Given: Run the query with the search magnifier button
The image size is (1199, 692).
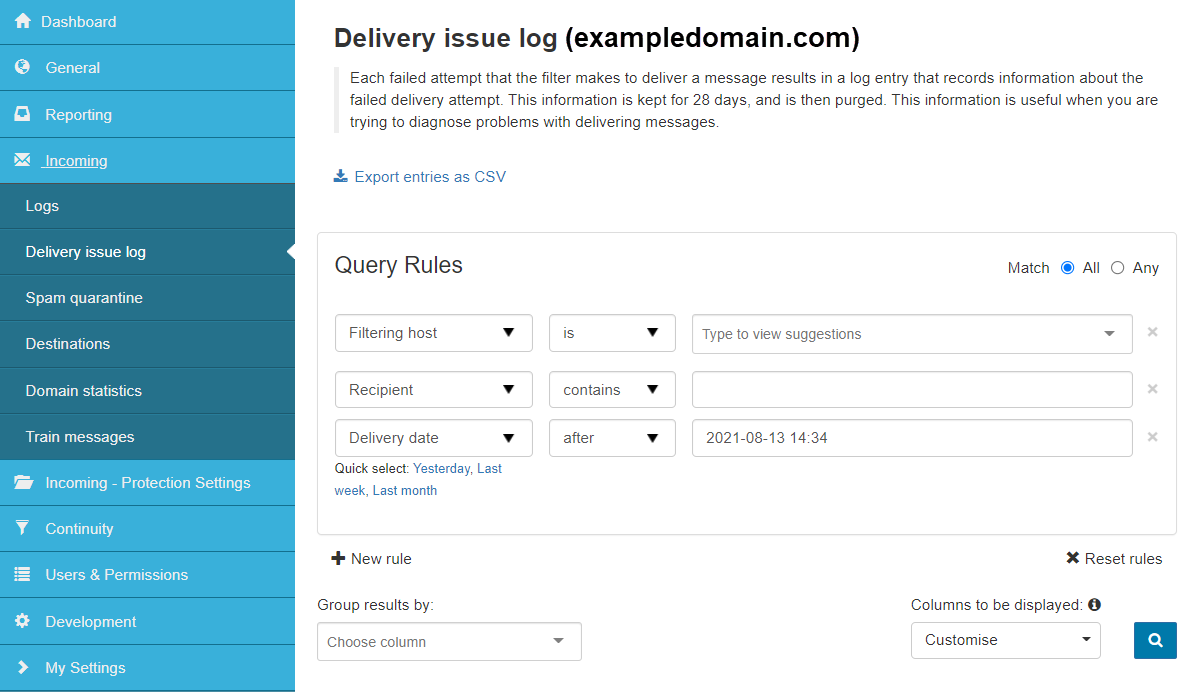Looking at the screenshot, I should pyautogui.click(x=1155, y=640).
